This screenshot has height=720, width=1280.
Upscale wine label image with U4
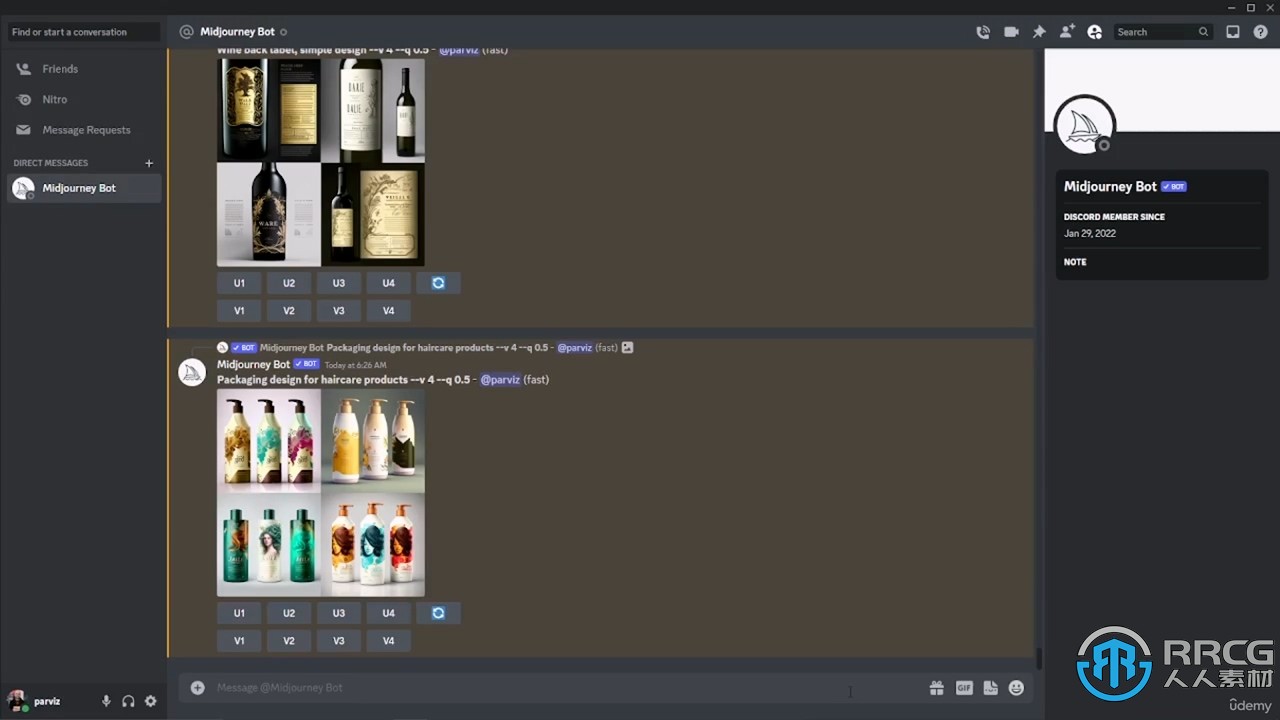click(389, 283)
